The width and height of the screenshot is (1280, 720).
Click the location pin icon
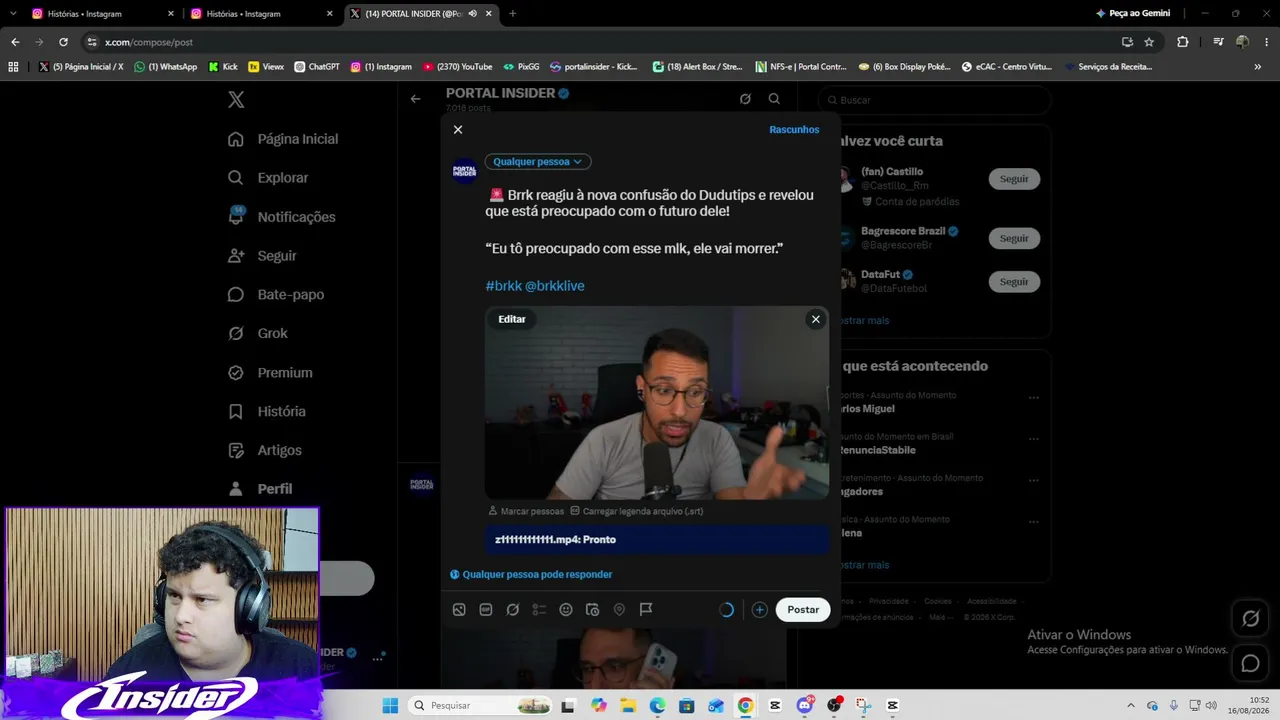click(x=619, y=610)
